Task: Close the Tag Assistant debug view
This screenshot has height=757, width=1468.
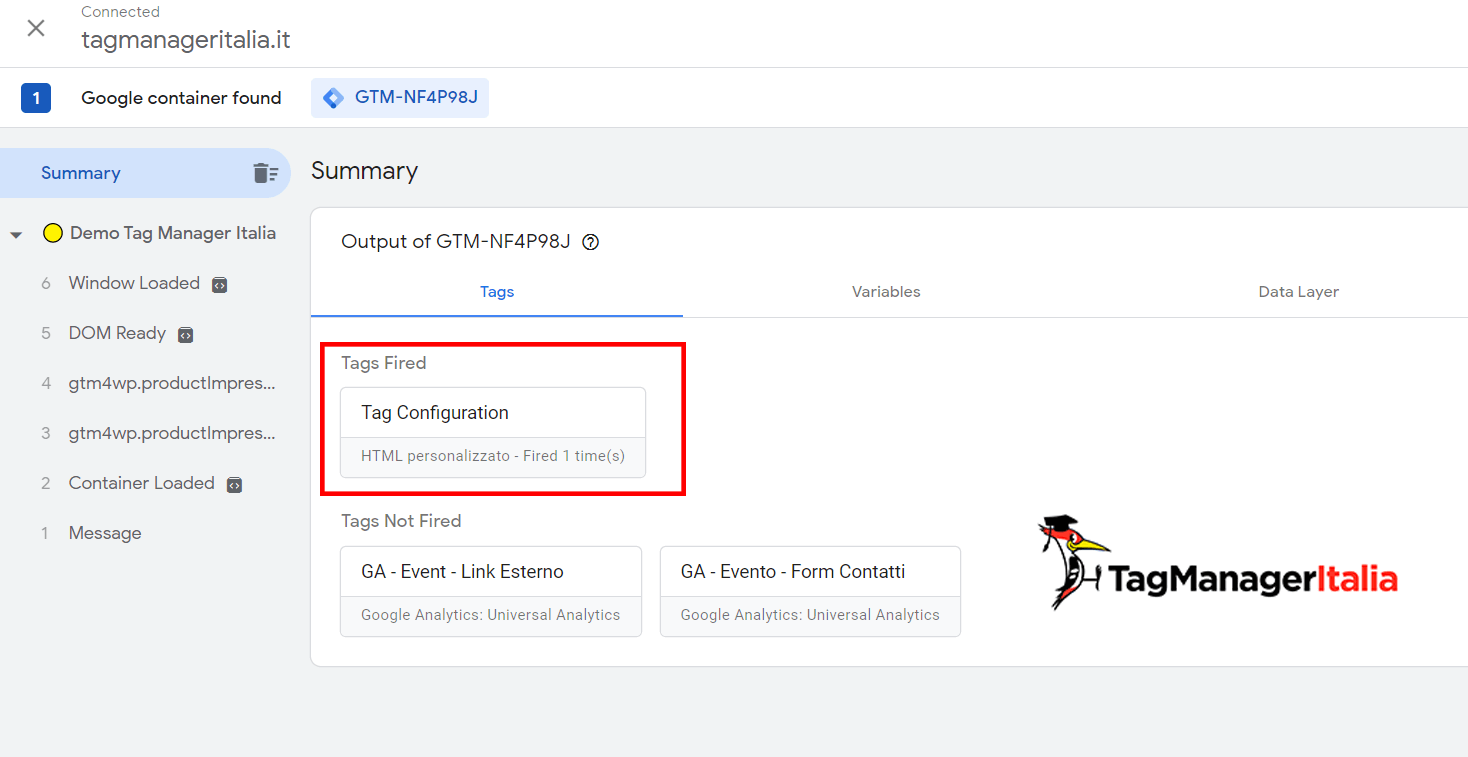Action: (36, 28)
